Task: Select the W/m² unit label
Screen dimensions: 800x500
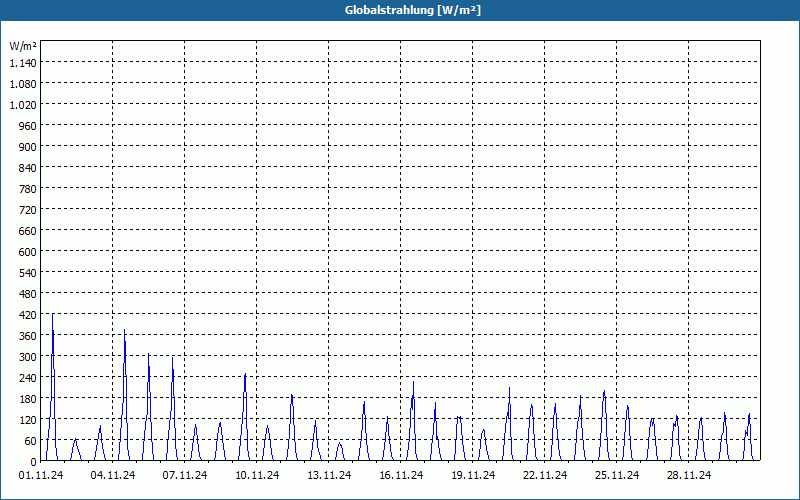Action: (23, 46)
